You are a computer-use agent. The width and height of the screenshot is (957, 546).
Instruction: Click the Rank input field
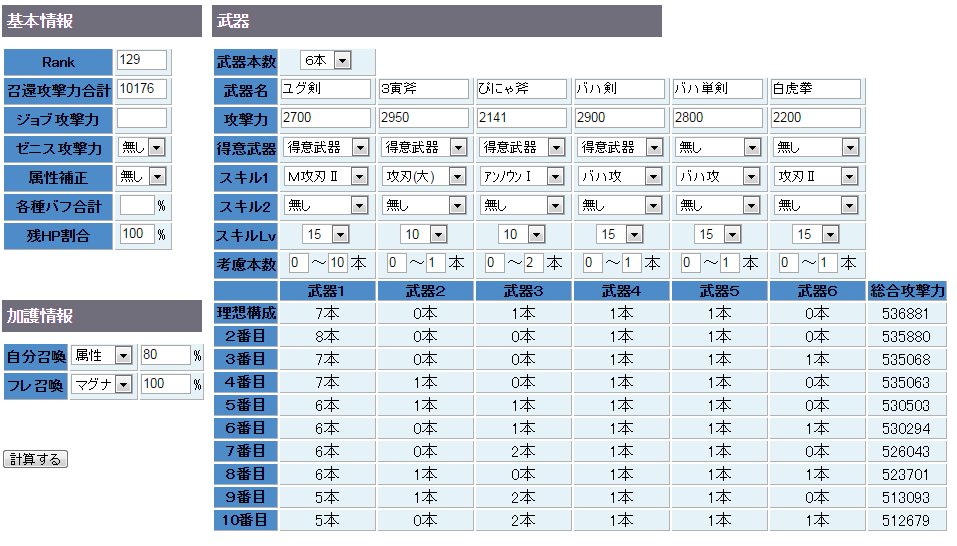[142, 60]
